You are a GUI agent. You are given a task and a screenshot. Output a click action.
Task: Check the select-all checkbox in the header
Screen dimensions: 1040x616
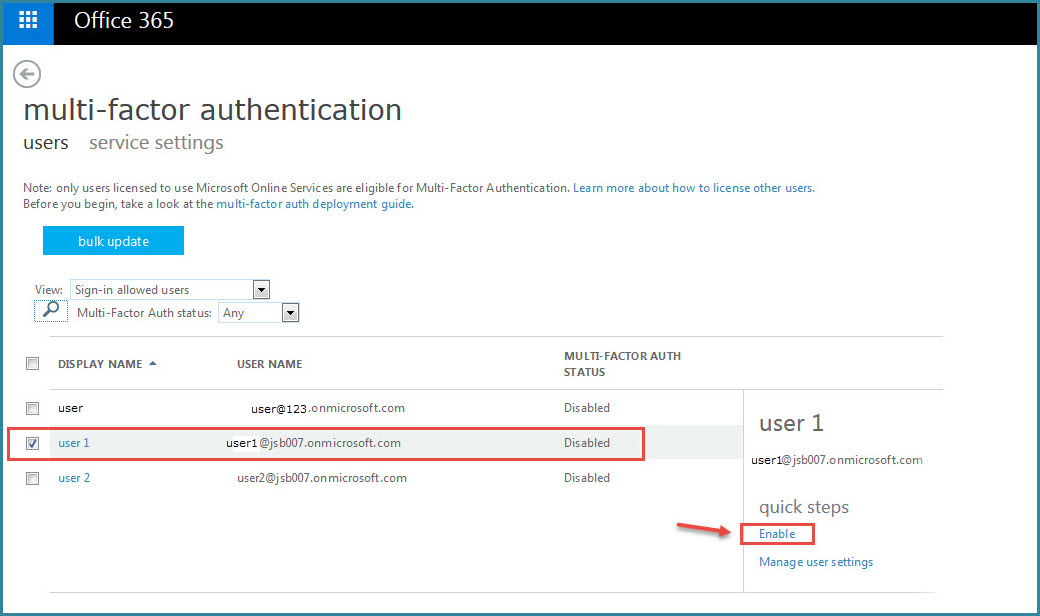32,363
